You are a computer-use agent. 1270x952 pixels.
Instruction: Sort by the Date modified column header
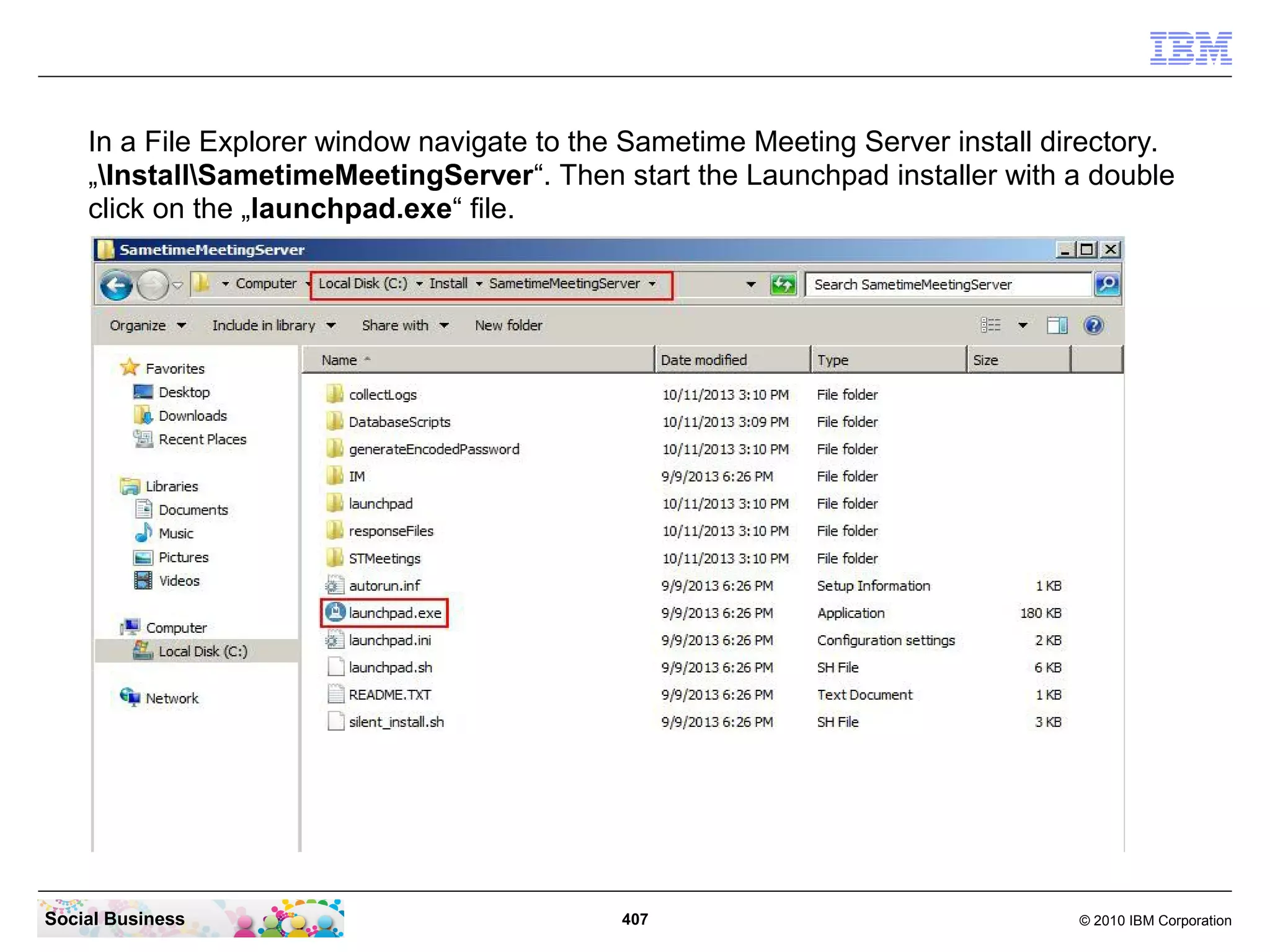[x=732, y=360]
